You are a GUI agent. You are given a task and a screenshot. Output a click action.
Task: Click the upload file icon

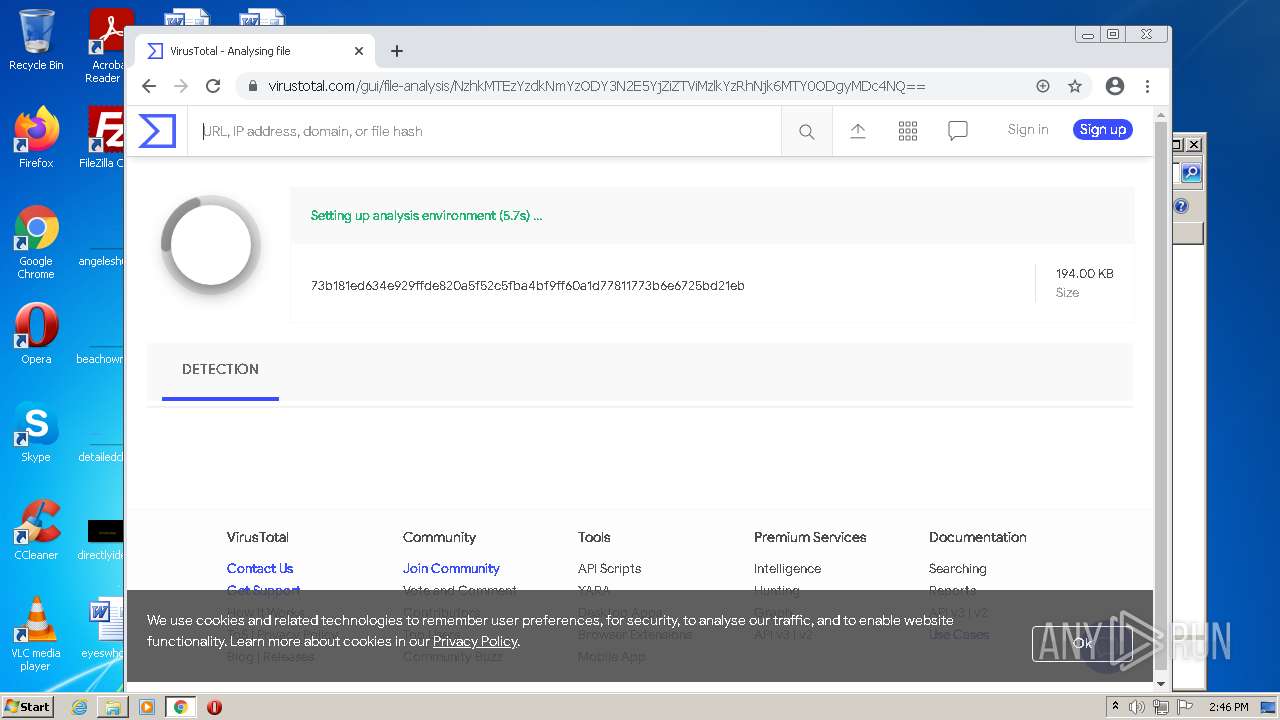point(858,131)
